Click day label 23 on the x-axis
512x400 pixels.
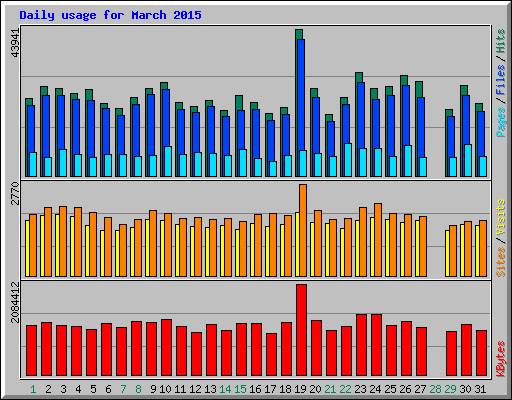click(360, 389)
